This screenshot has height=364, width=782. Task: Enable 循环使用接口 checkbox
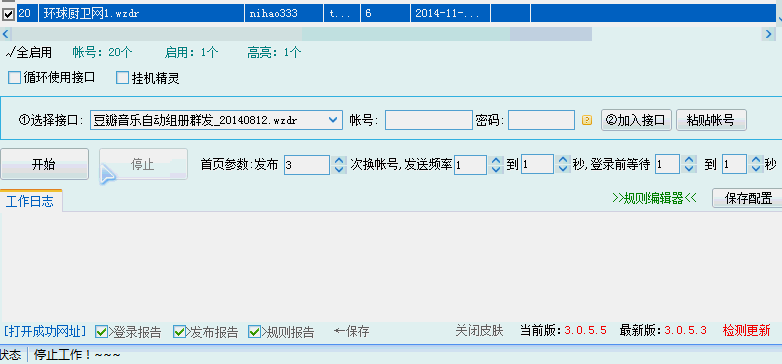coord(14,78)
